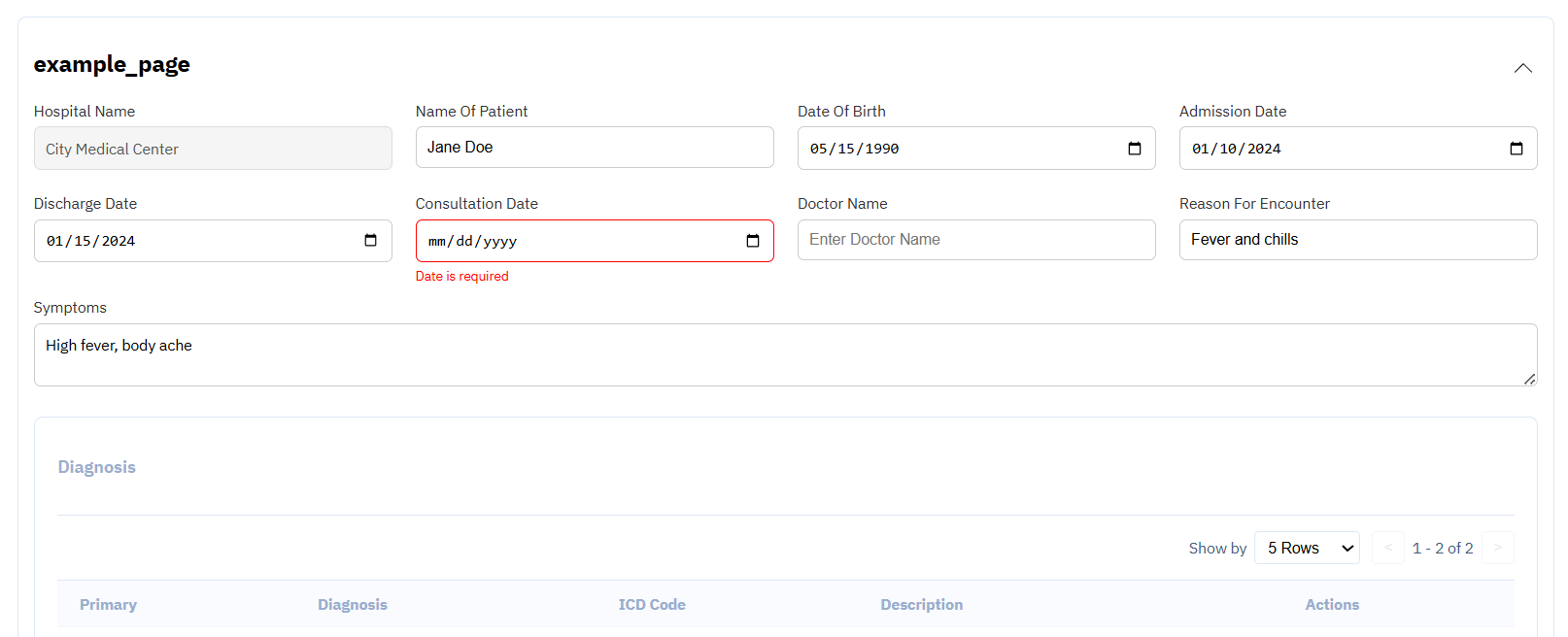Open the Discharge Date calendar picker icon
Image resolution: width=1568 pixels, height=637 pixels.
click(370, 240)
